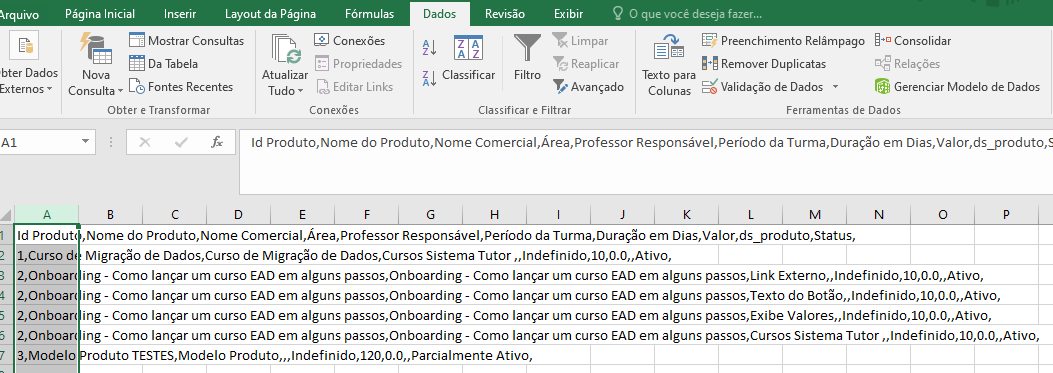1053x373 pixels.
Task: Sort ascending with the A-Z icon
Action: pos(429,48)
